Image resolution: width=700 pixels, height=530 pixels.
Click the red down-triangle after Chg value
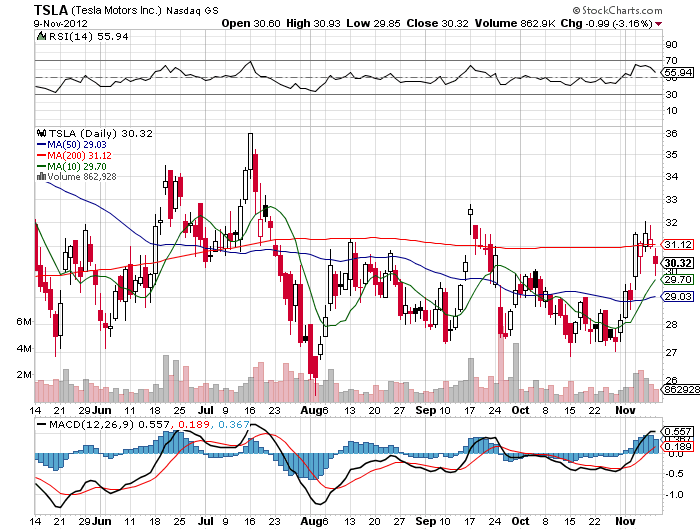(658, 24)
